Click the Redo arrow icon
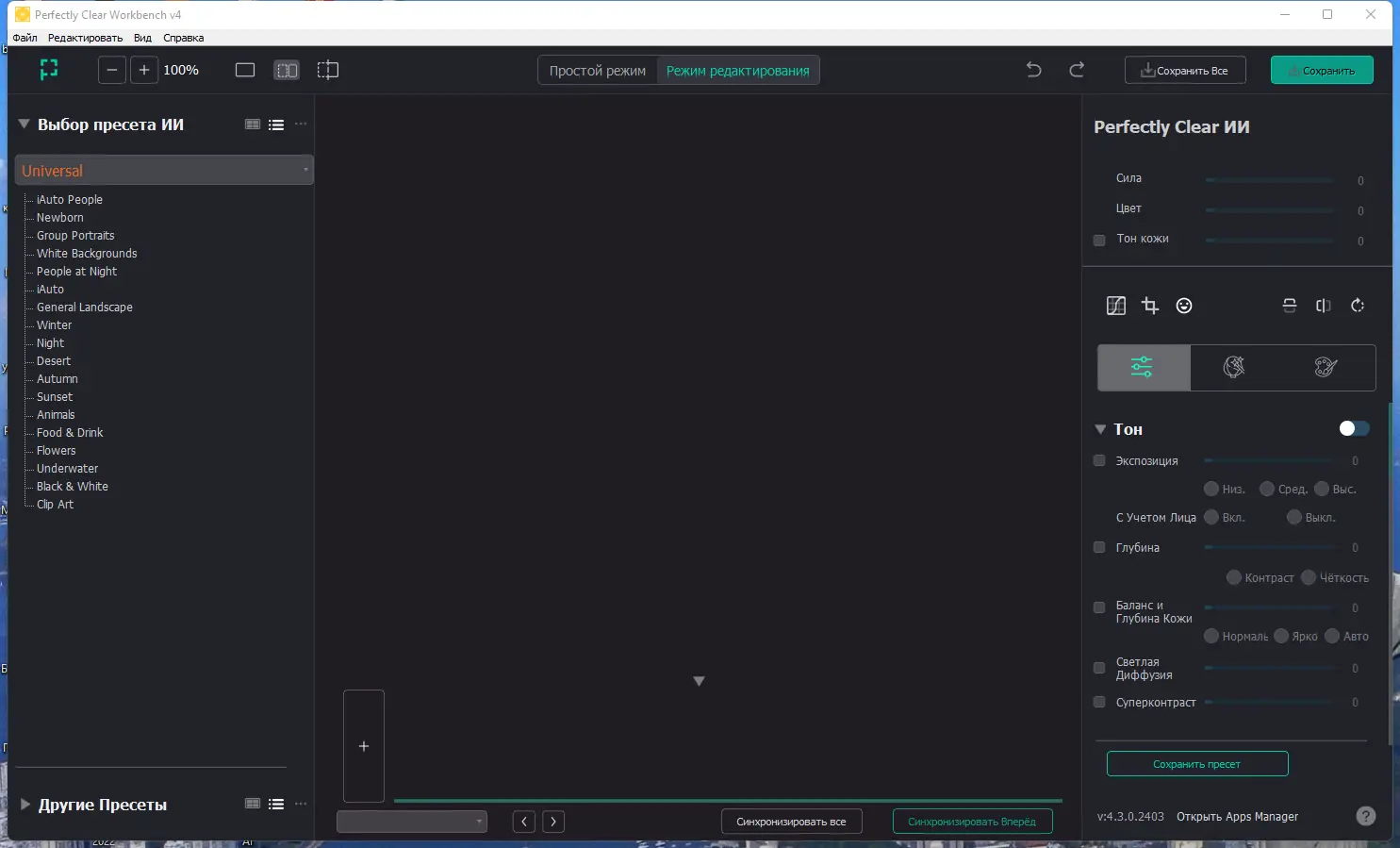This screenshot has height=848, width=1400. (1077, 70)
